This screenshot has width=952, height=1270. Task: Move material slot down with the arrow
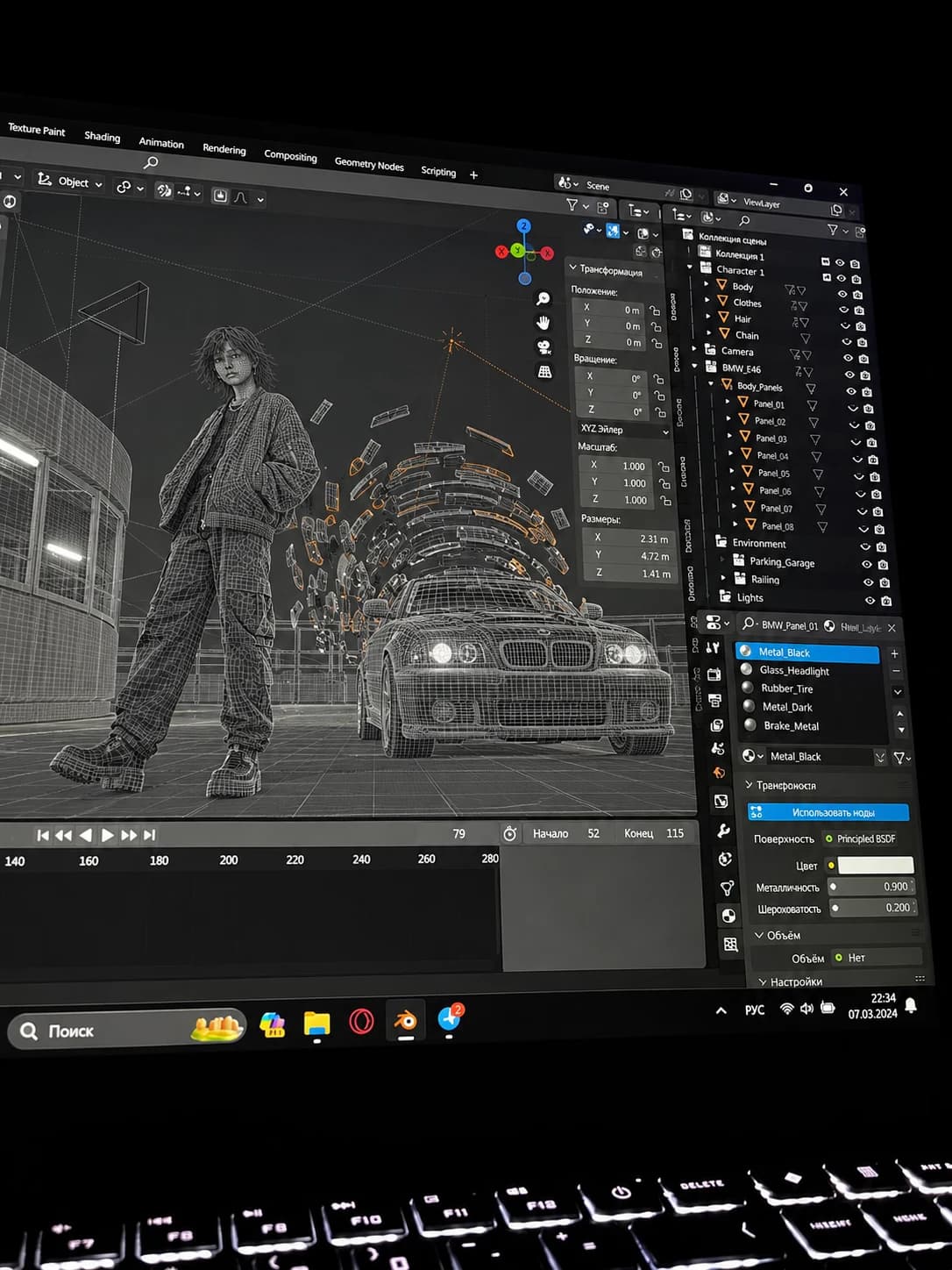(901, 730)
